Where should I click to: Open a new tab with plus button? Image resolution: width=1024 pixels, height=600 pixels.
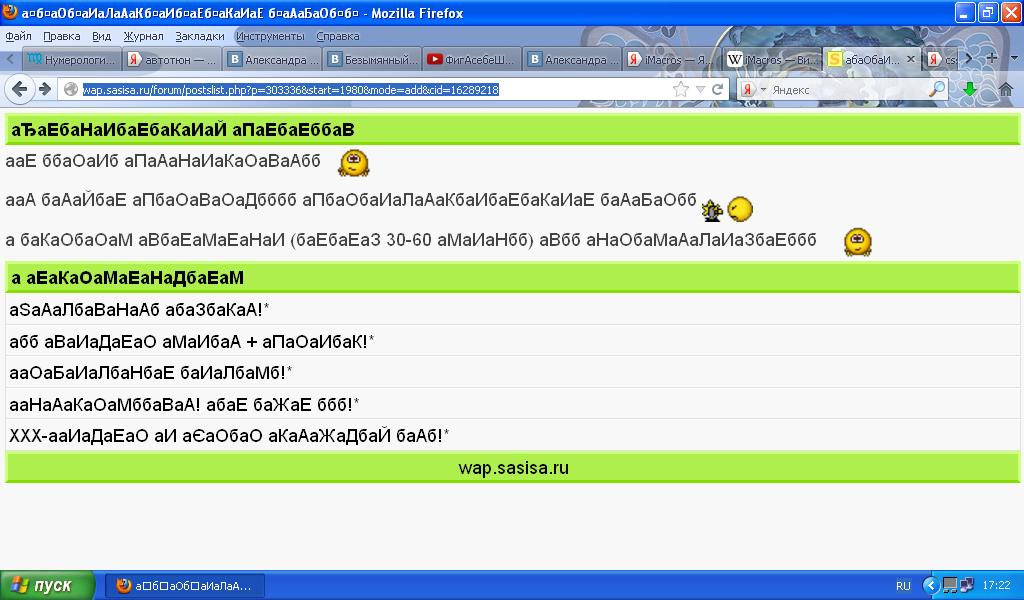click(x=991, y=59)
